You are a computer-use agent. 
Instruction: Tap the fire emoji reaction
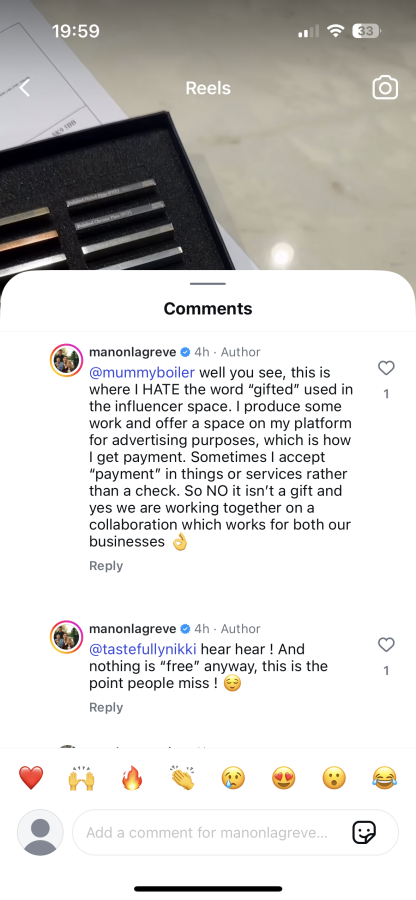click(132, 778)
